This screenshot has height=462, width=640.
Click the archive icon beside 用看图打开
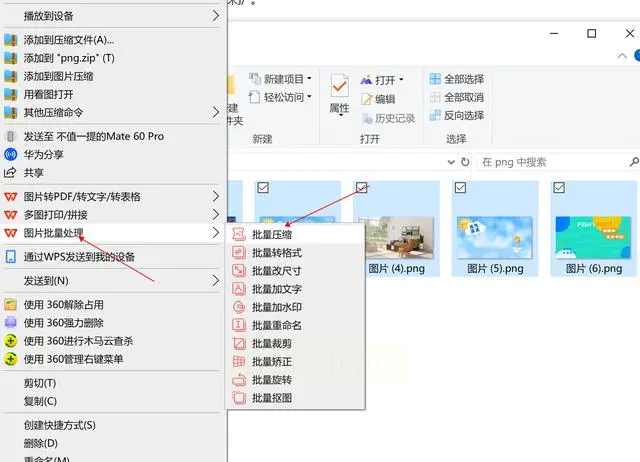(x=11, y=94)
